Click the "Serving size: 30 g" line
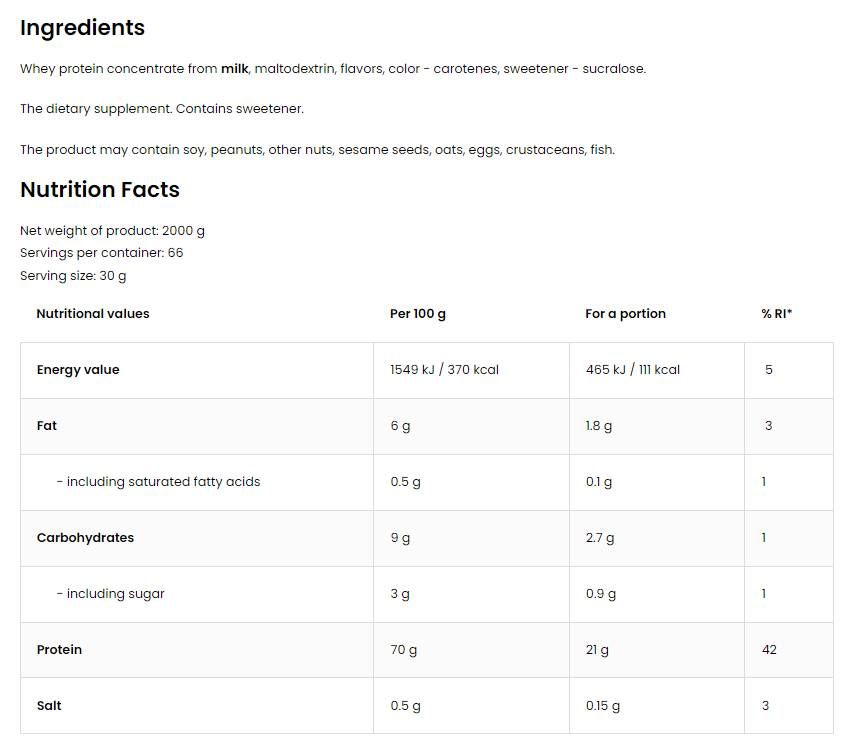 [x=73, y=276]
